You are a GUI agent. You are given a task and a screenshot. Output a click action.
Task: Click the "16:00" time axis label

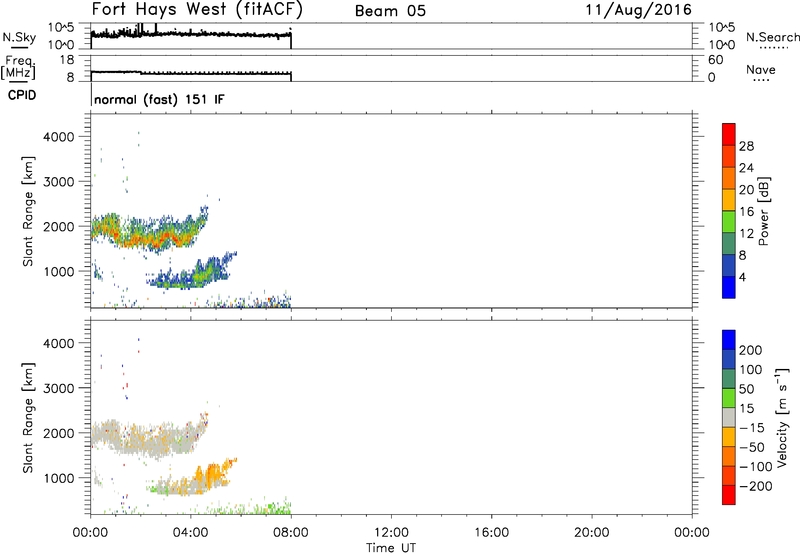coord(491,533)
